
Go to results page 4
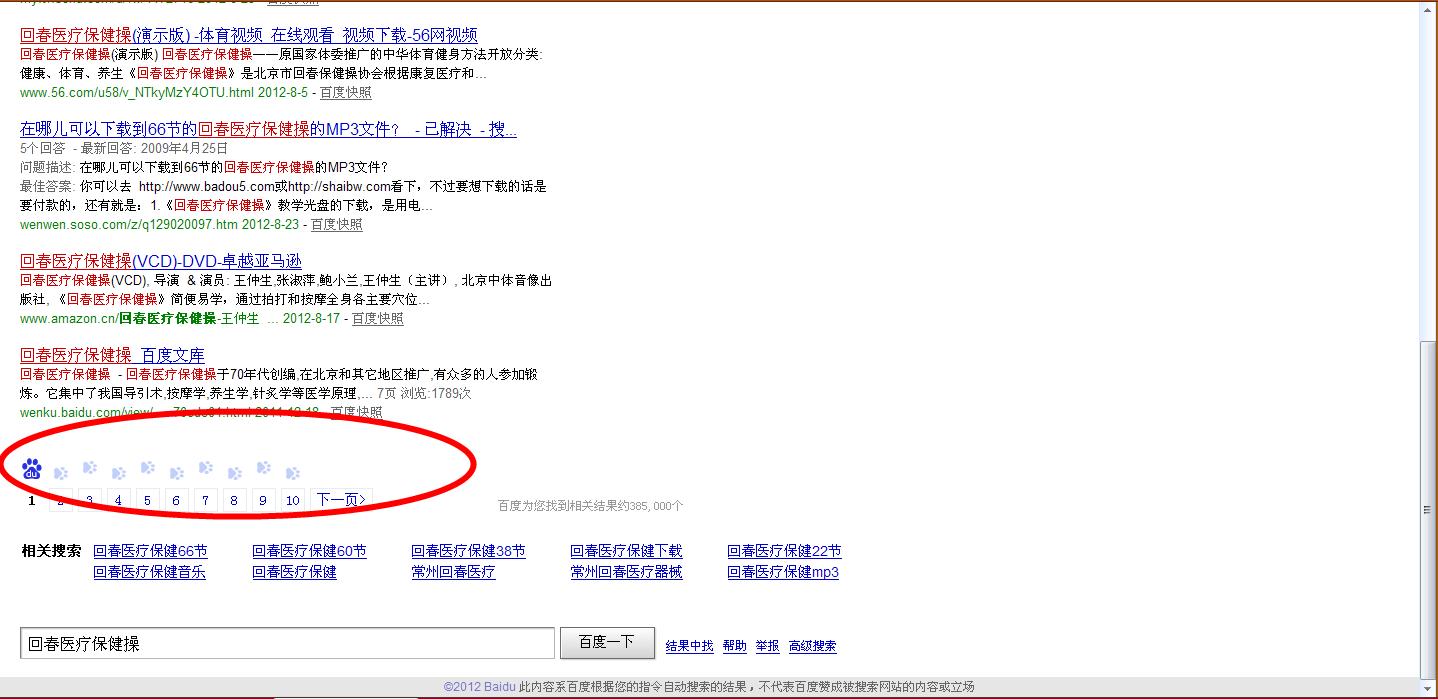coord(118,500)
